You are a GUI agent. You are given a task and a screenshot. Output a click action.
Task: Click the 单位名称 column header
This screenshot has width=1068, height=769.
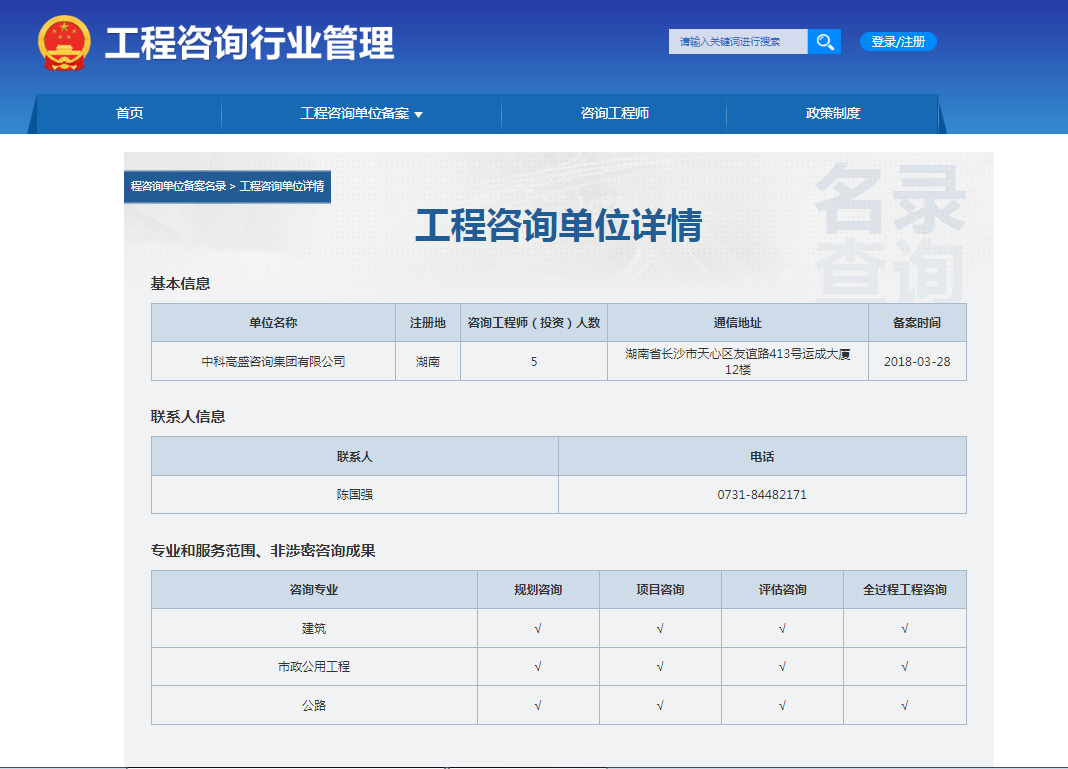[x=273, y=323]
